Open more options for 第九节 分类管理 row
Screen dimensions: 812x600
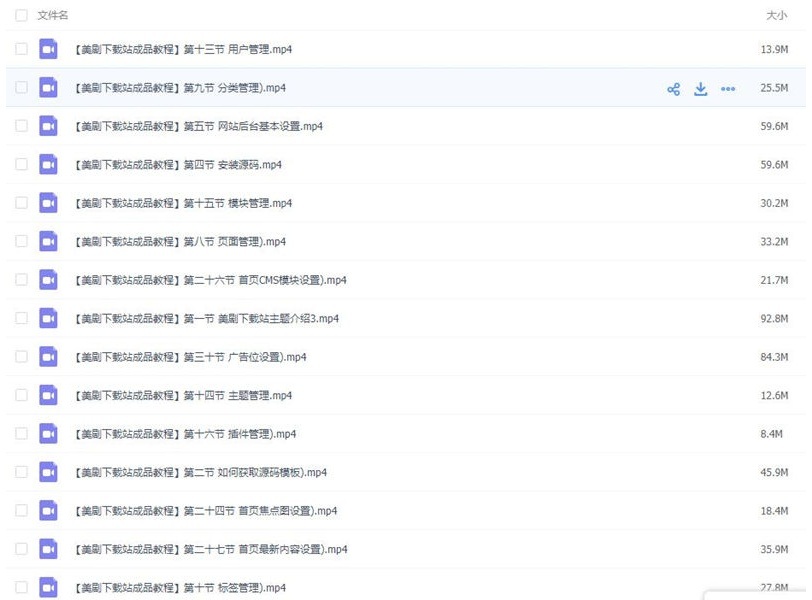pyautogui.click(x=728, y=89)
